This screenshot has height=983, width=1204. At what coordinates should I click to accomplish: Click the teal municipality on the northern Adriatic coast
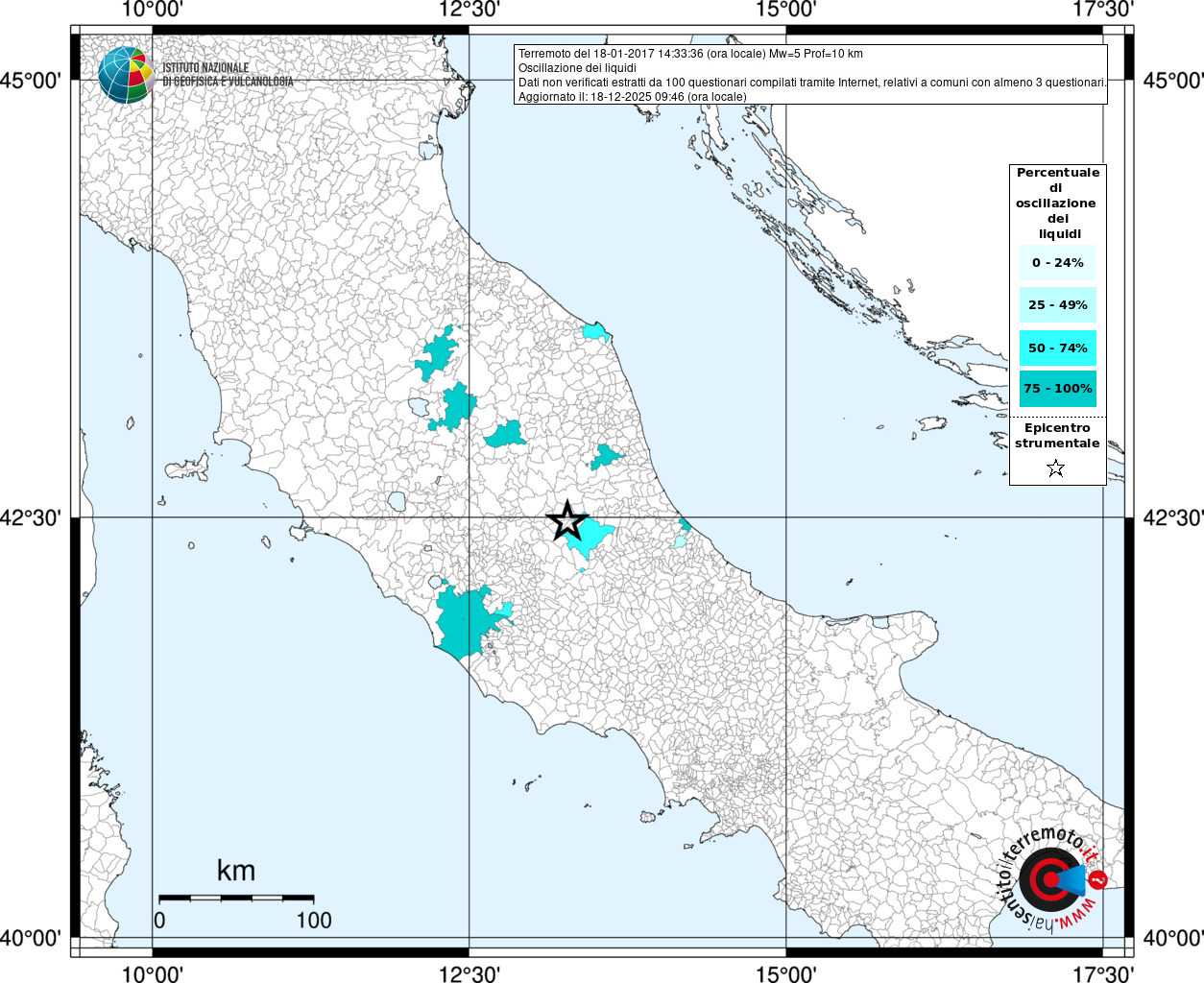595,332
